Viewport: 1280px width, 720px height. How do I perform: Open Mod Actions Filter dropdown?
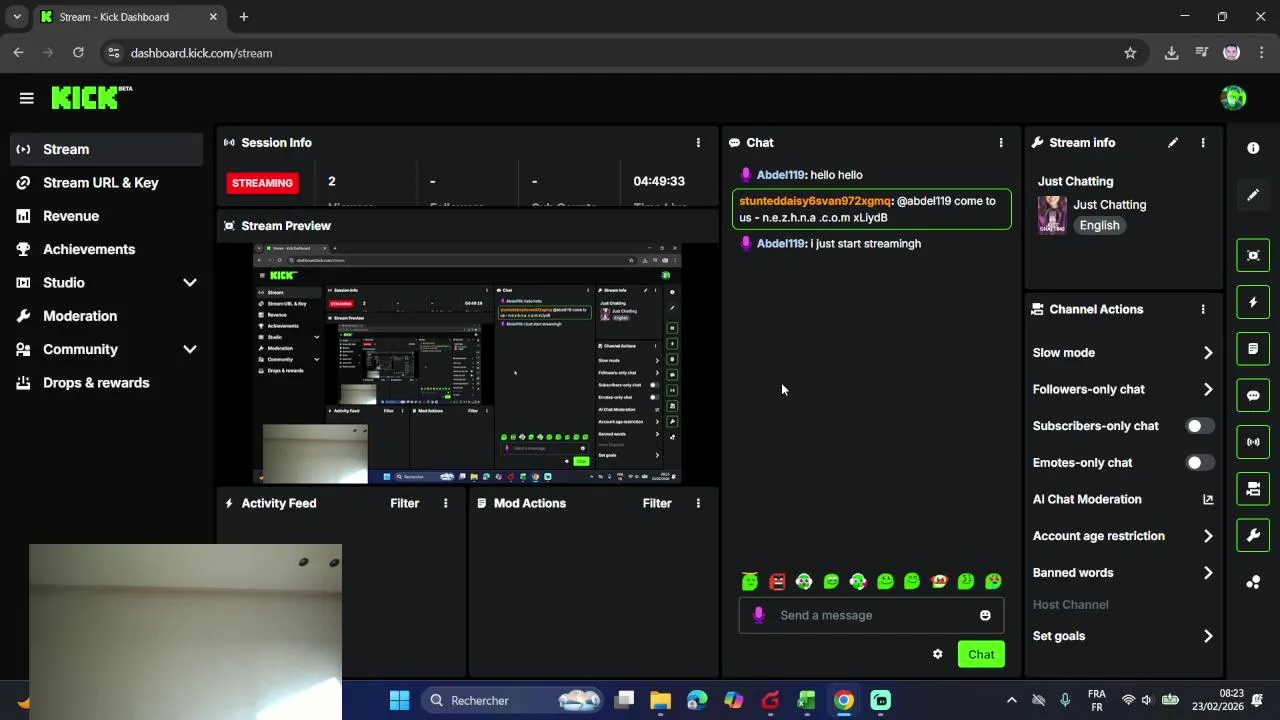pos(657,503)
